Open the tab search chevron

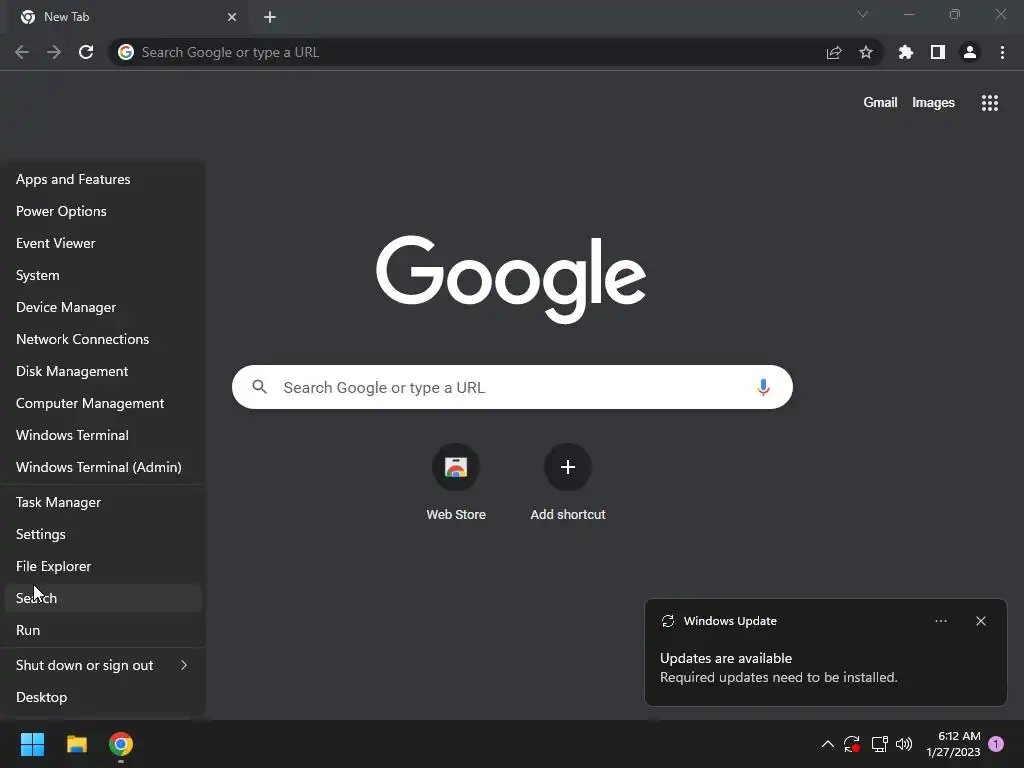tap(863, 14)
